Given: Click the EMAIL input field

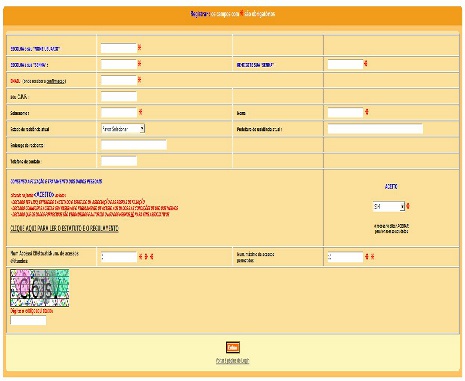Looking at the screenshot, I should [x=119, y=80].
